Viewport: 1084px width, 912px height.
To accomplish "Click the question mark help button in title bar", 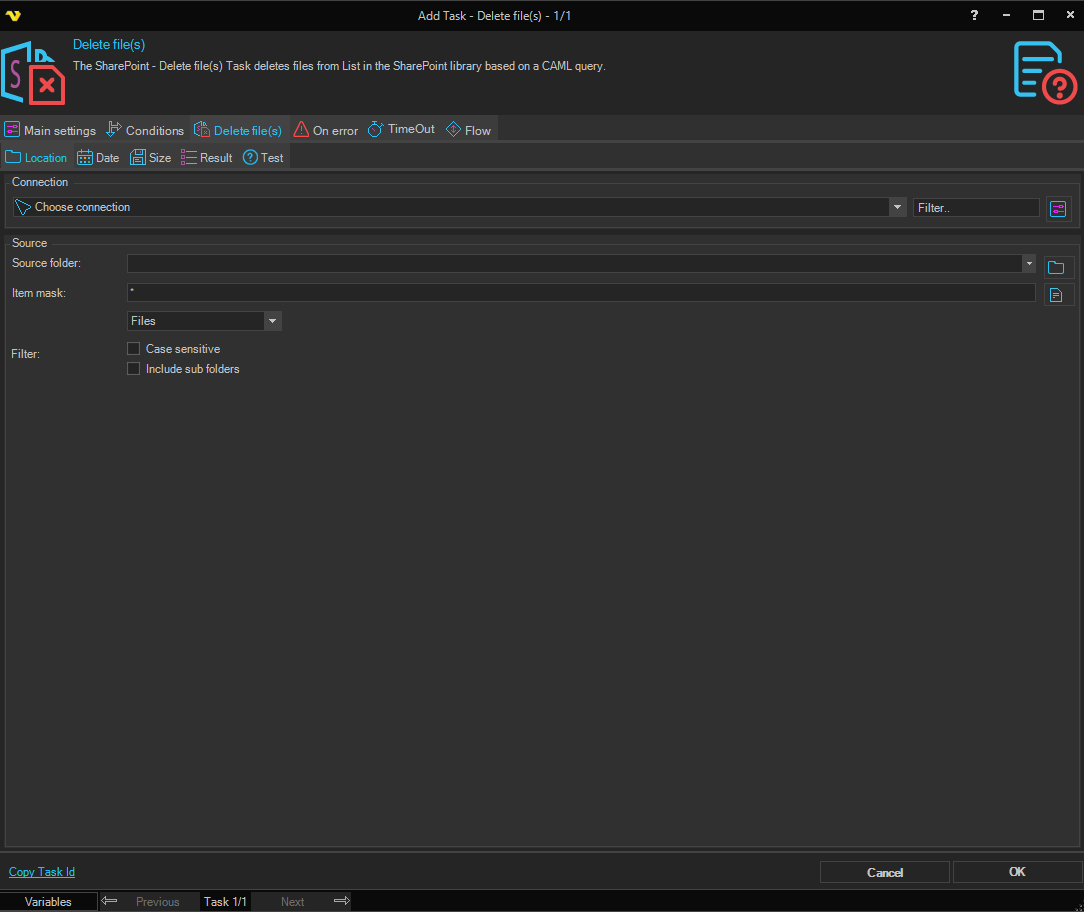I will (x=974, y=15).
